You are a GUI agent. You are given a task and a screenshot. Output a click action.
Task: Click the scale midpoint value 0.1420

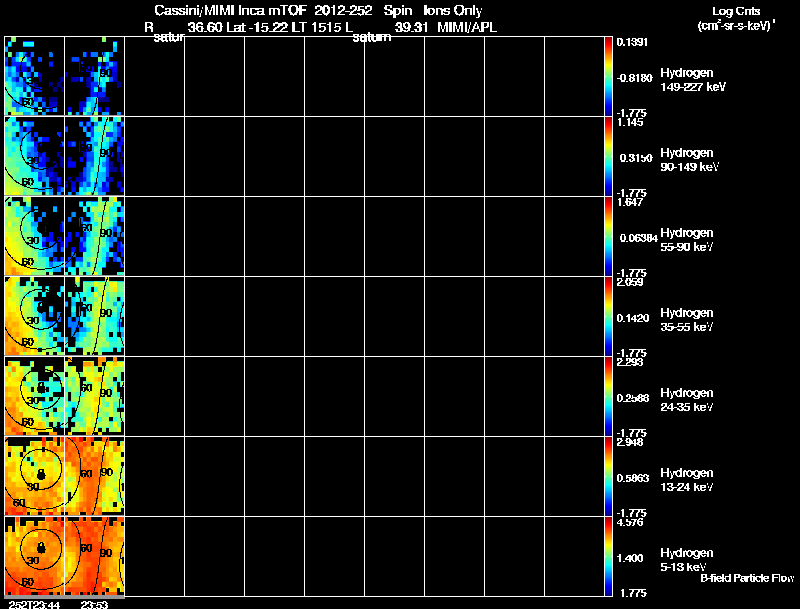click(633, 318)
